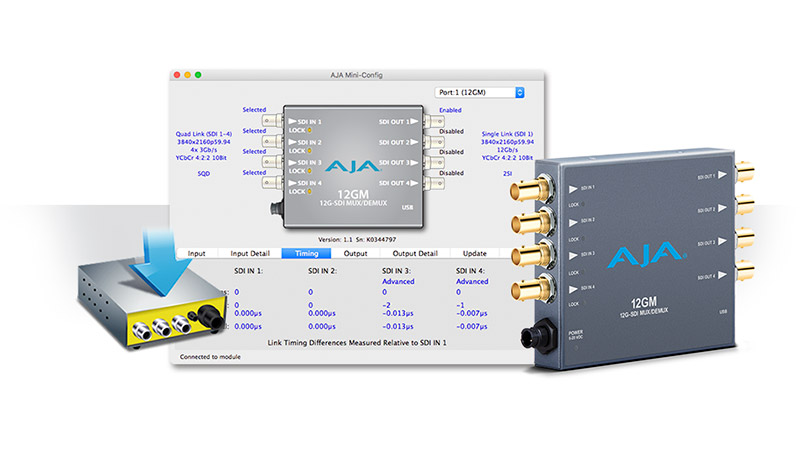The width and height of the screenshot is (800, 450).
Task: Click the SDI IN 3 BNC connector graphic
Action: [x=272, y=162]
